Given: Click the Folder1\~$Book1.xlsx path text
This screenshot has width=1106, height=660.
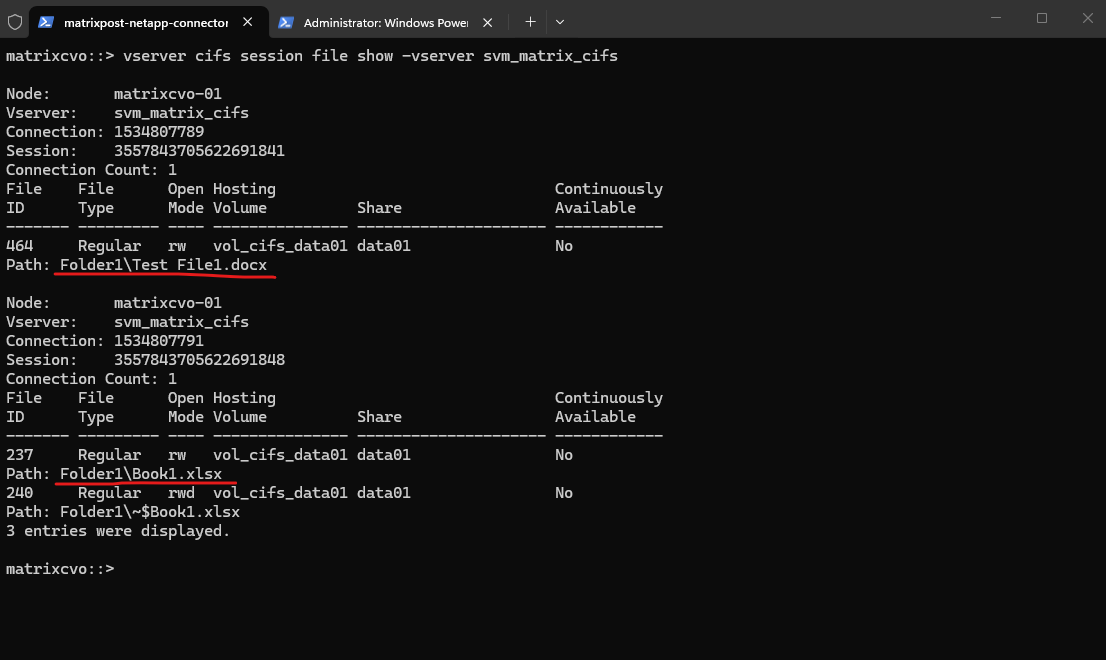Looking at the screenshot, I should tap(150, 512).
